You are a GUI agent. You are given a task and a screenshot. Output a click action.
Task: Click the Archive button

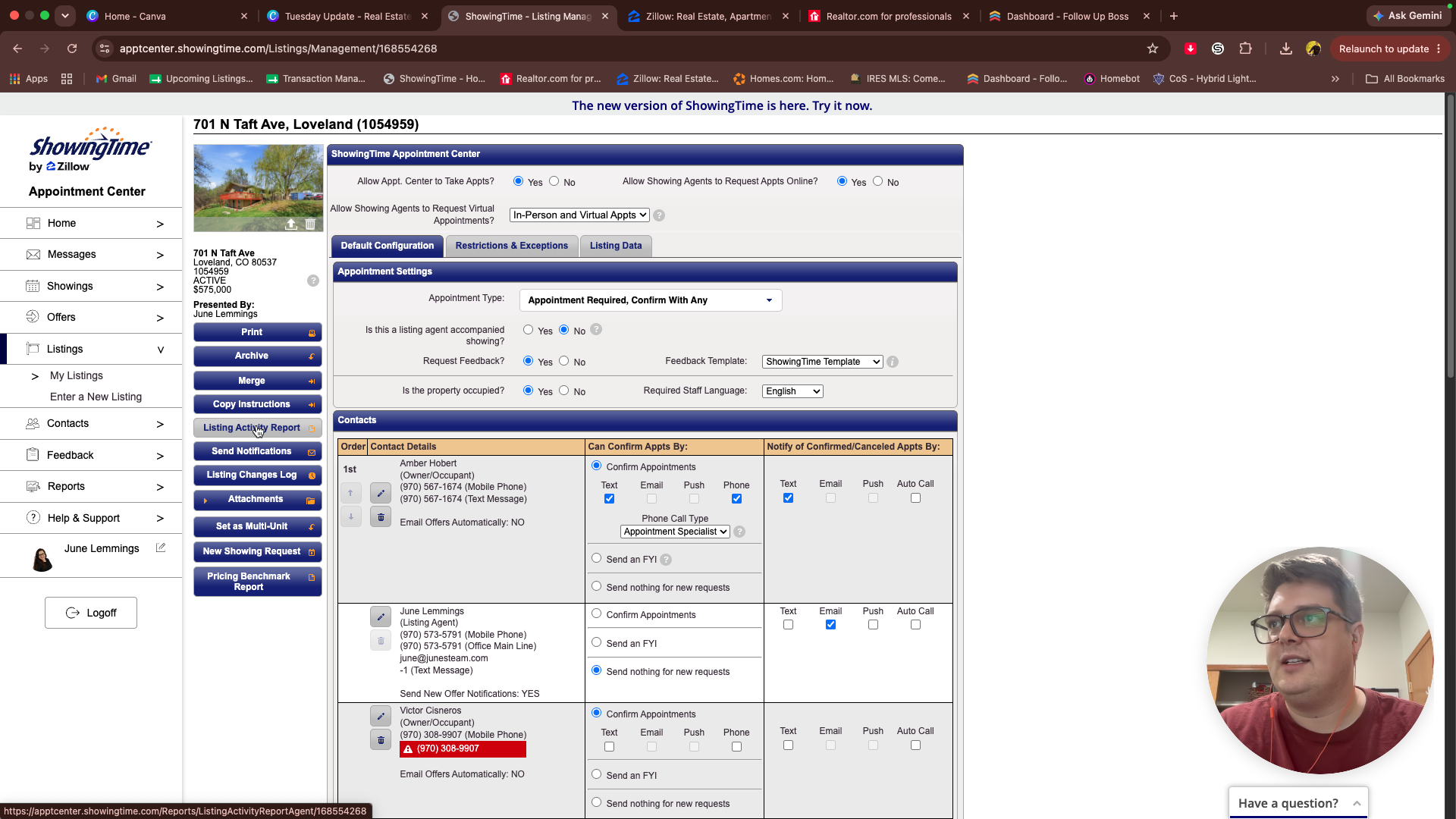click(x=258, y=356)
